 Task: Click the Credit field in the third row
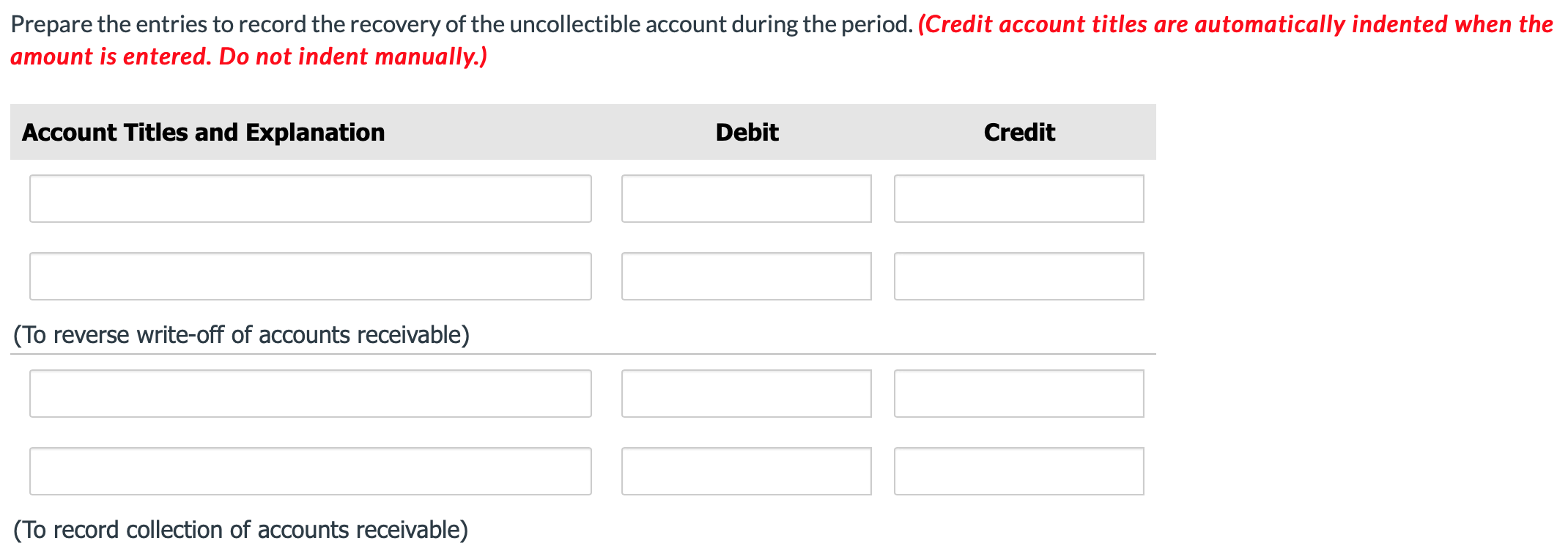pyautogui.click(x=1018, y=394)
